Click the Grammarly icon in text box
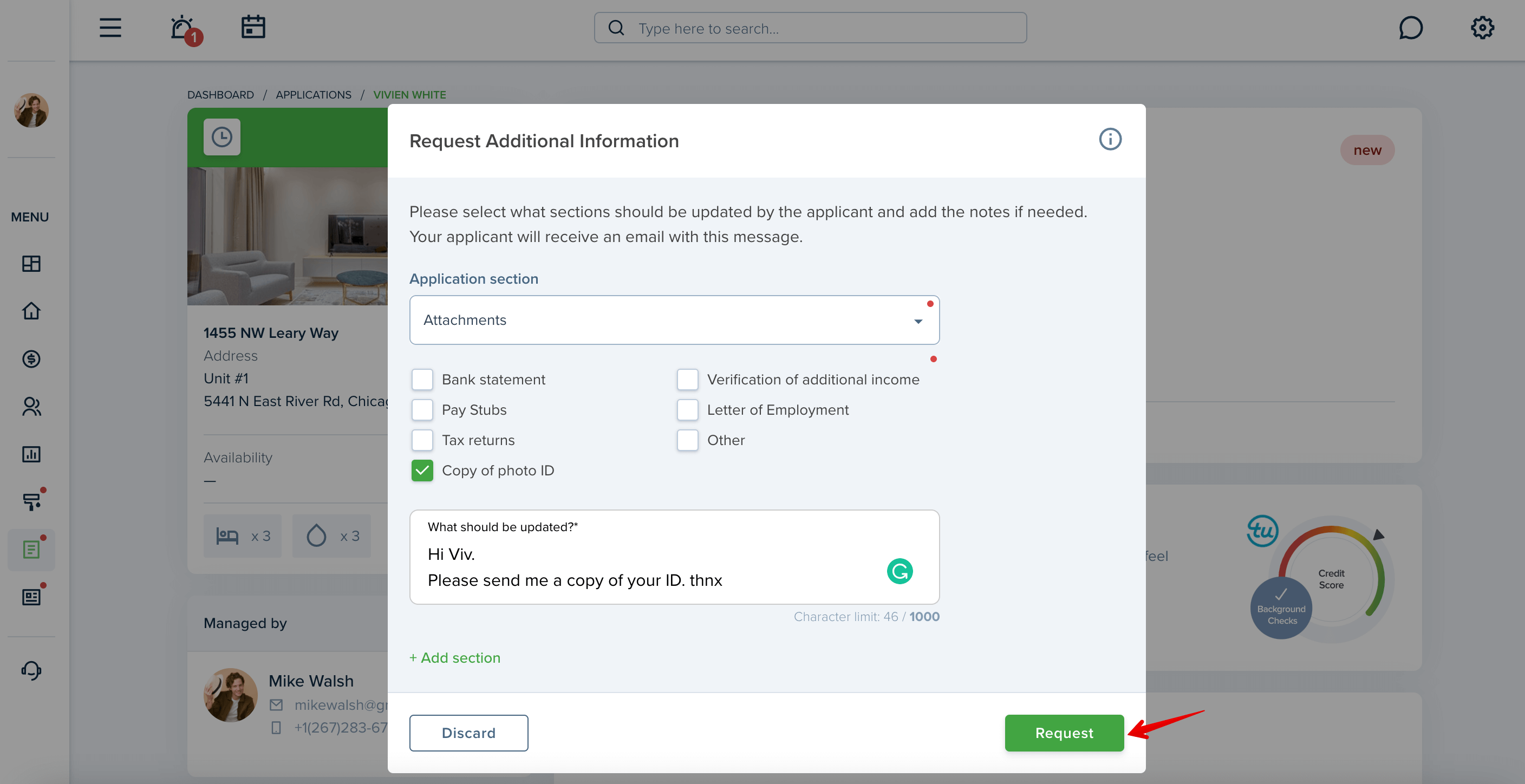1525x784 pixels. click(900, 571)
